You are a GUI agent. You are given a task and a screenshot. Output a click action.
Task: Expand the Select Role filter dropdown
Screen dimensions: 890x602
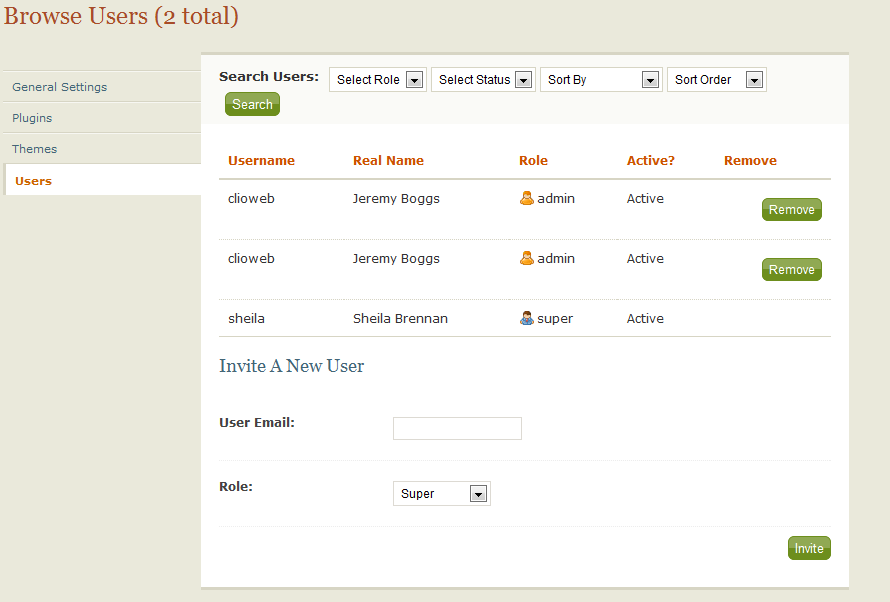377,79
